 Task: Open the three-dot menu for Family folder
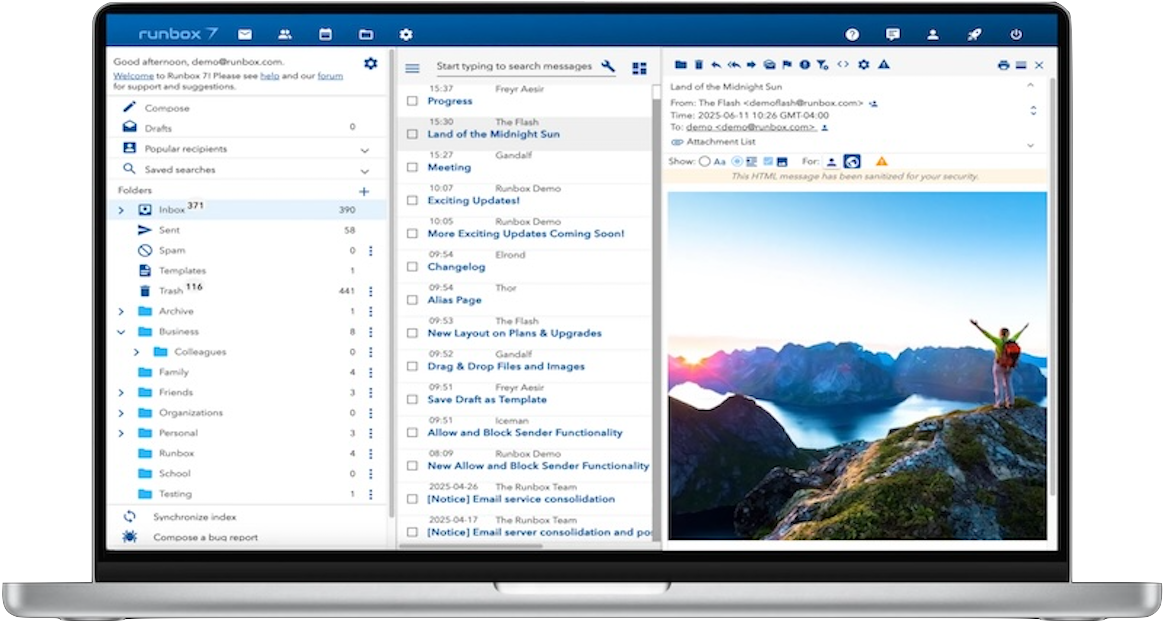coord(370,372)
